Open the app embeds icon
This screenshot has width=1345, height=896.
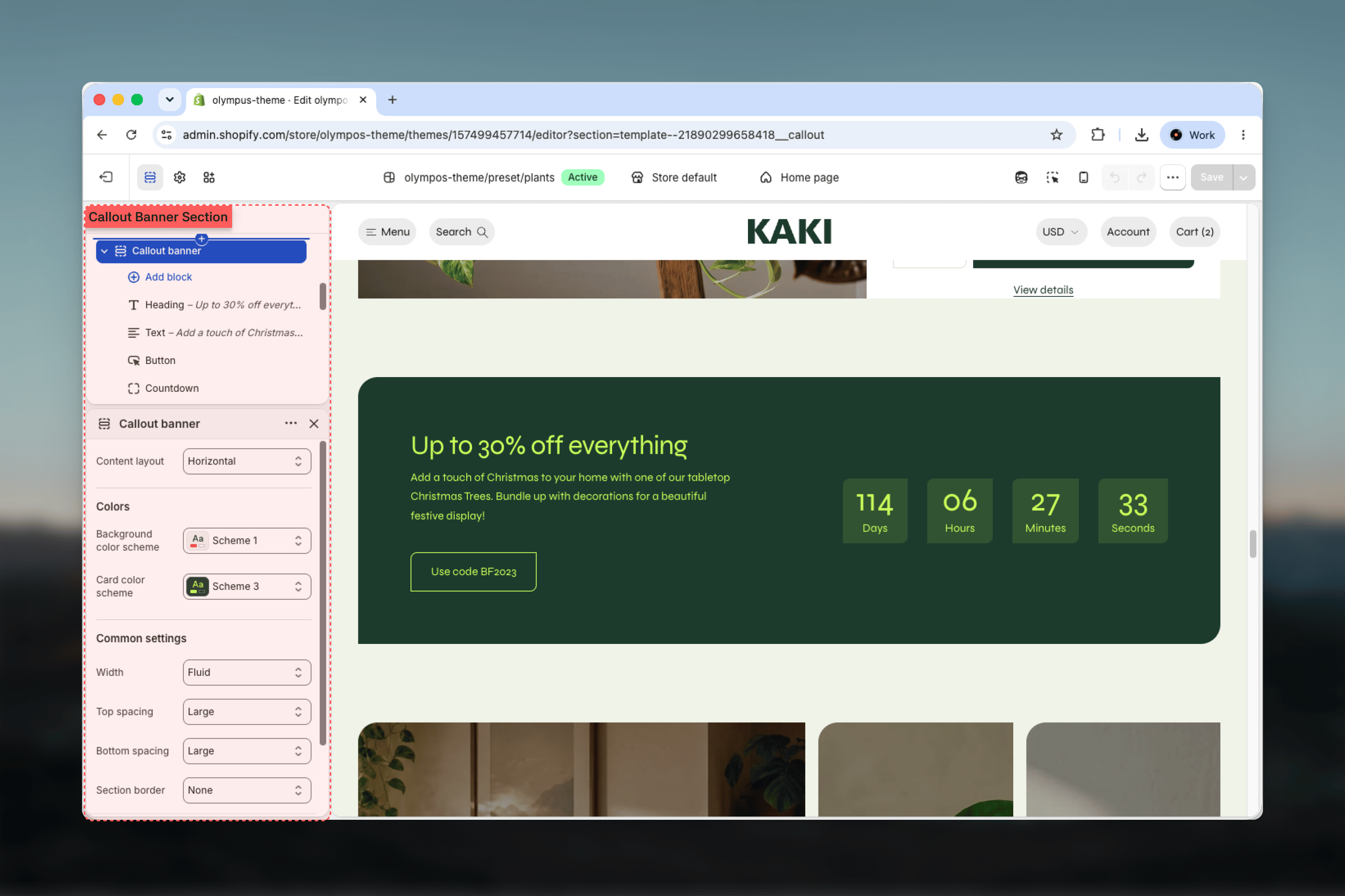(209, 177)
